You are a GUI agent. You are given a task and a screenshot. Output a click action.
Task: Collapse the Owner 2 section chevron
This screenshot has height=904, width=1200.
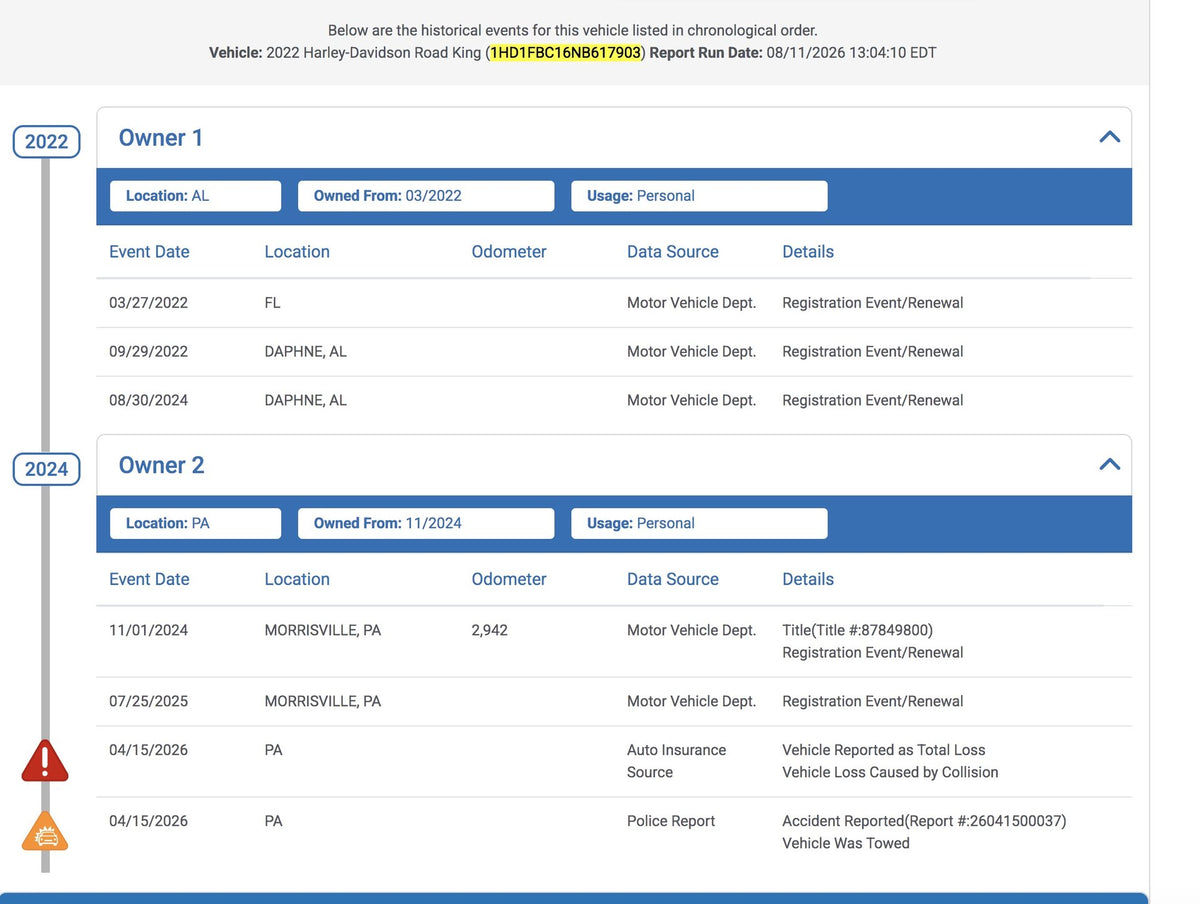click(x=1109, y=464)
